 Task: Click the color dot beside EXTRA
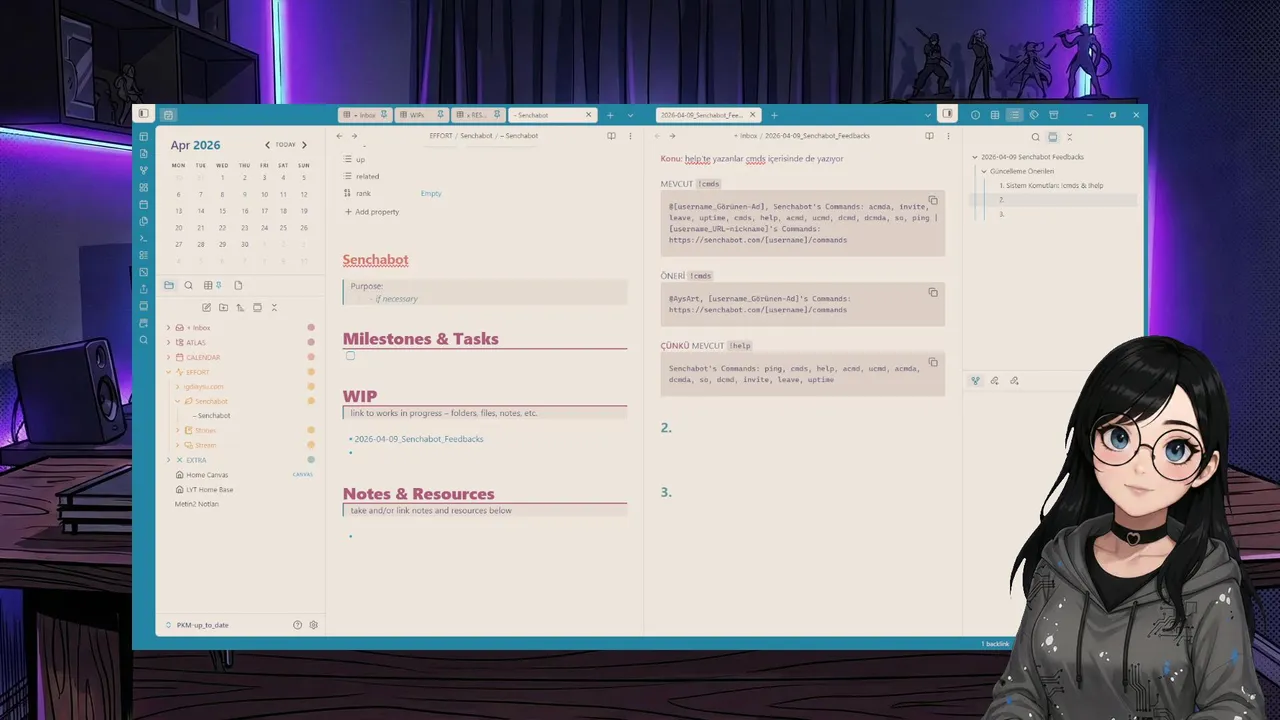coord(311,460)
